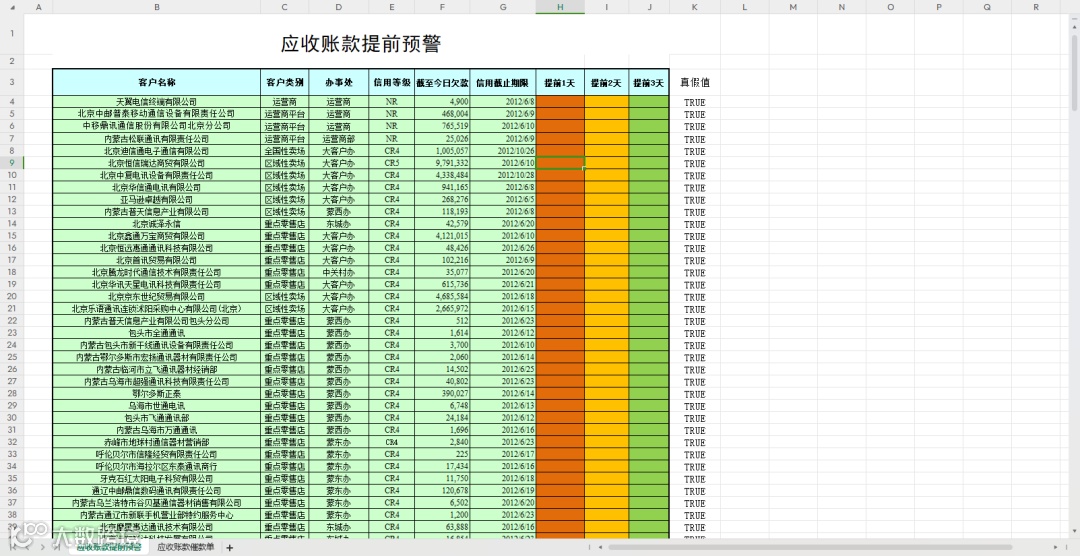1080x556 pixels.
Task: Click the 提前1天 header cell
Action: pos(560,83)
